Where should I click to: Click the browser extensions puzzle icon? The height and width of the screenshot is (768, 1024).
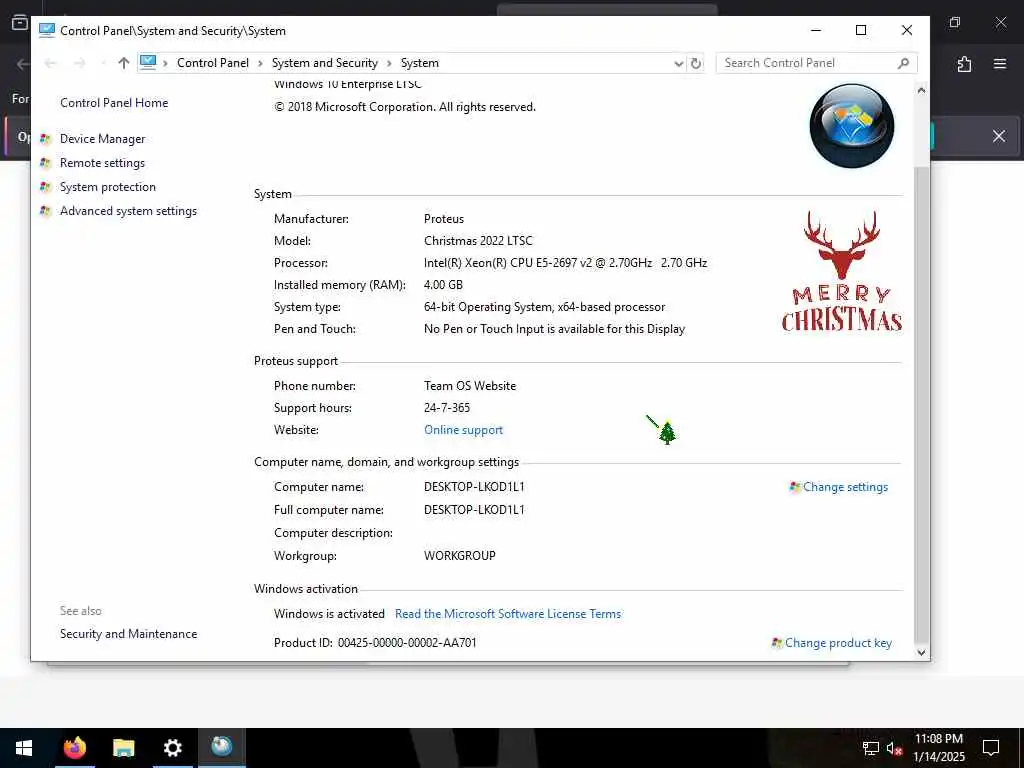pyautogui.click(x=964, y=64)
